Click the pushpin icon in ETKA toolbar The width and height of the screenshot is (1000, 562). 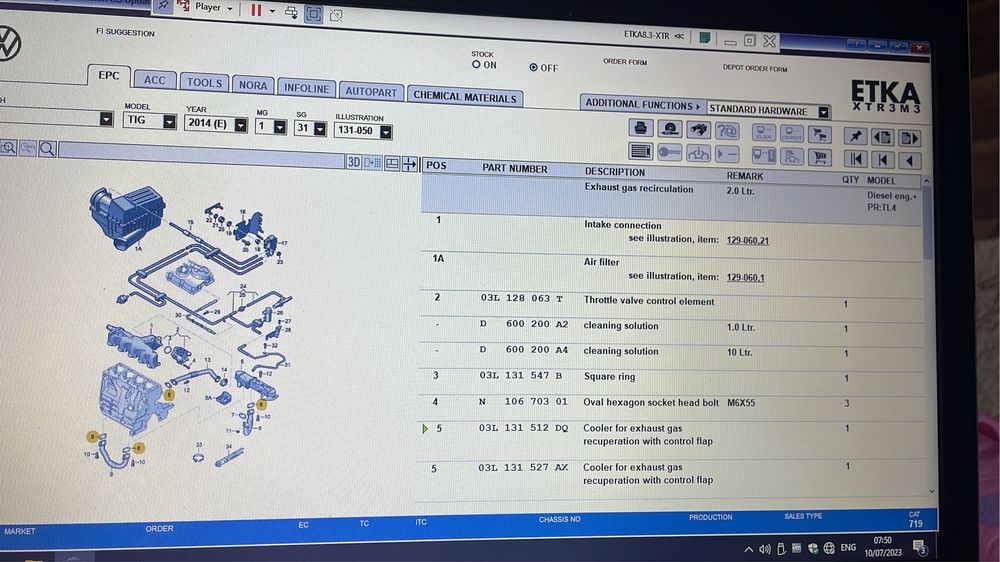click(x=855, y=136)
